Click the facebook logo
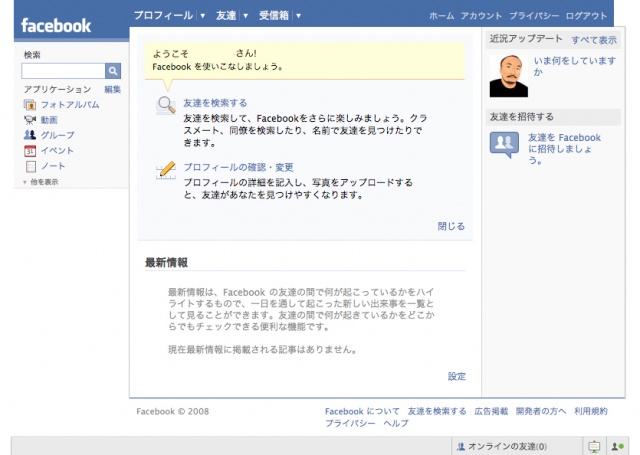The height and width of the screenshot is (455, 640). click(56, 25)
